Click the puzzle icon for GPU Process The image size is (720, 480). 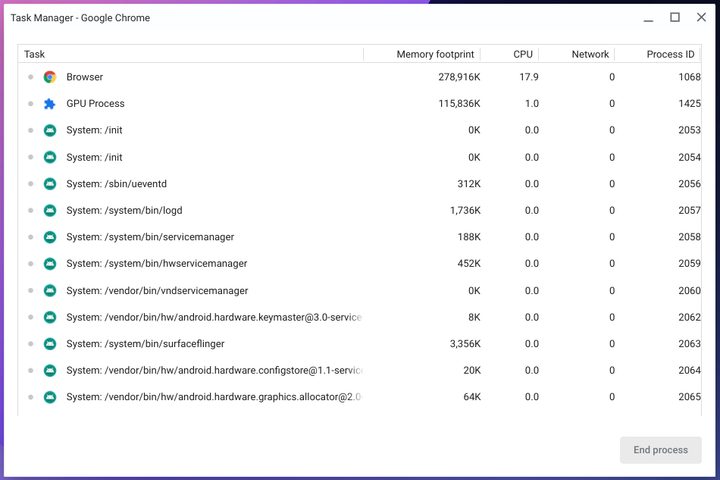coord(50,104)
